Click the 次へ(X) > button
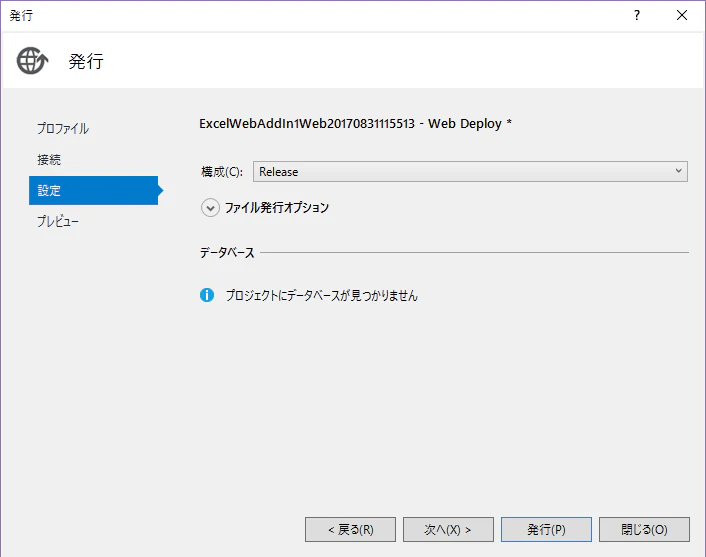706x557 pixels. point(448,530)
